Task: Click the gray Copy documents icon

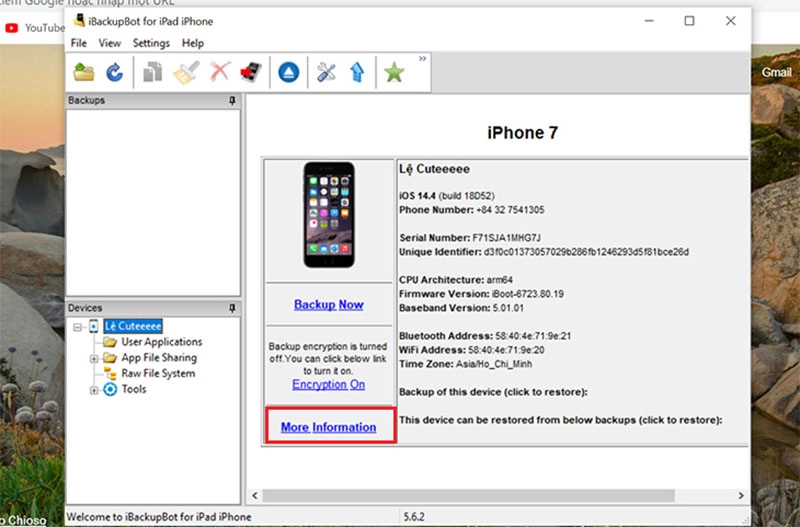Action: click(153, 72)
